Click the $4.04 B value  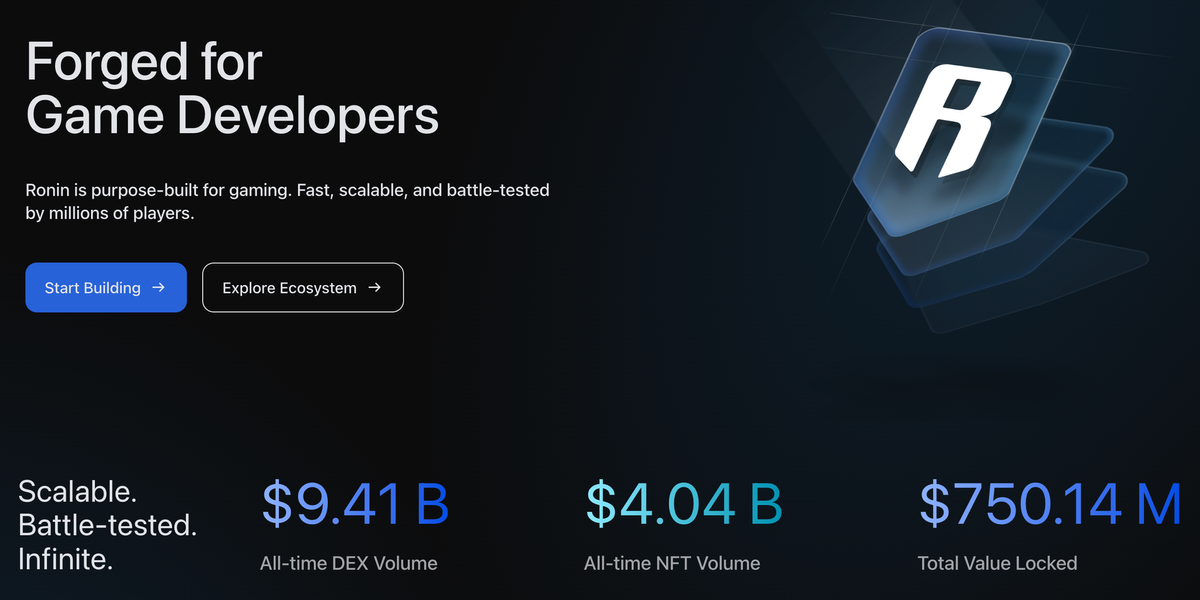click(684, 505)
